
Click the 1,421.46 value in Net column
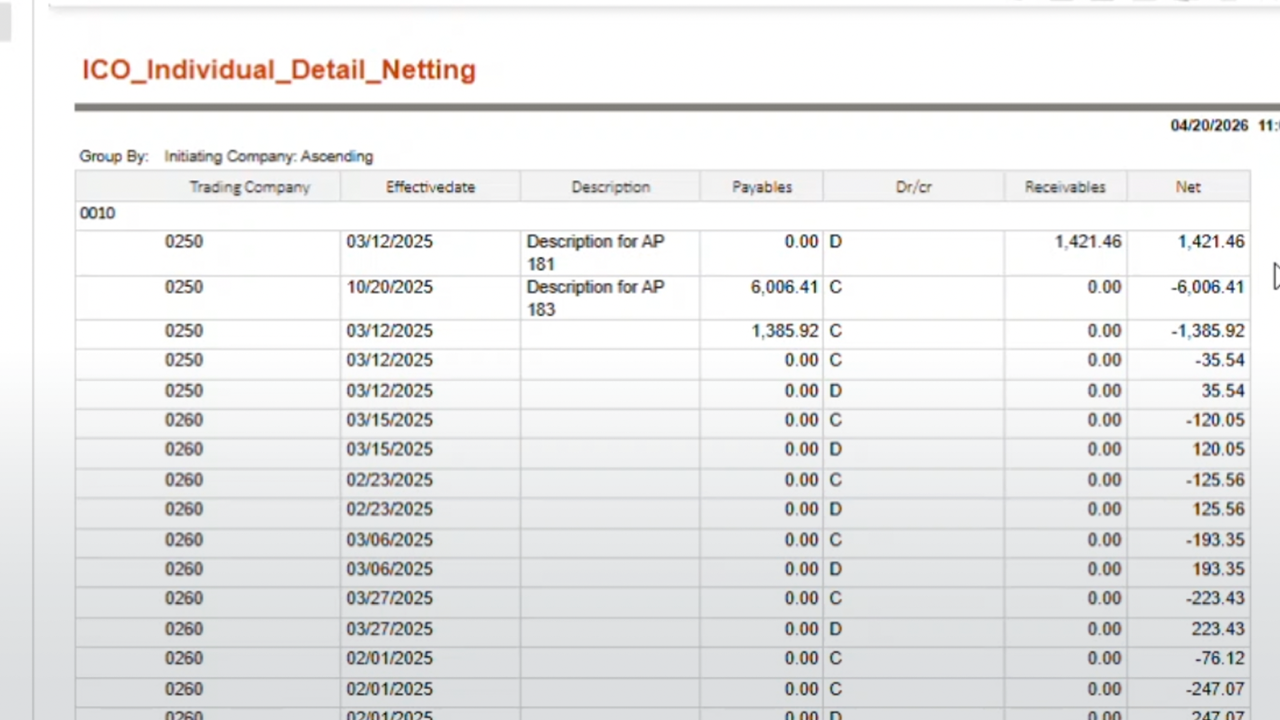click(x=1211, y=242)
